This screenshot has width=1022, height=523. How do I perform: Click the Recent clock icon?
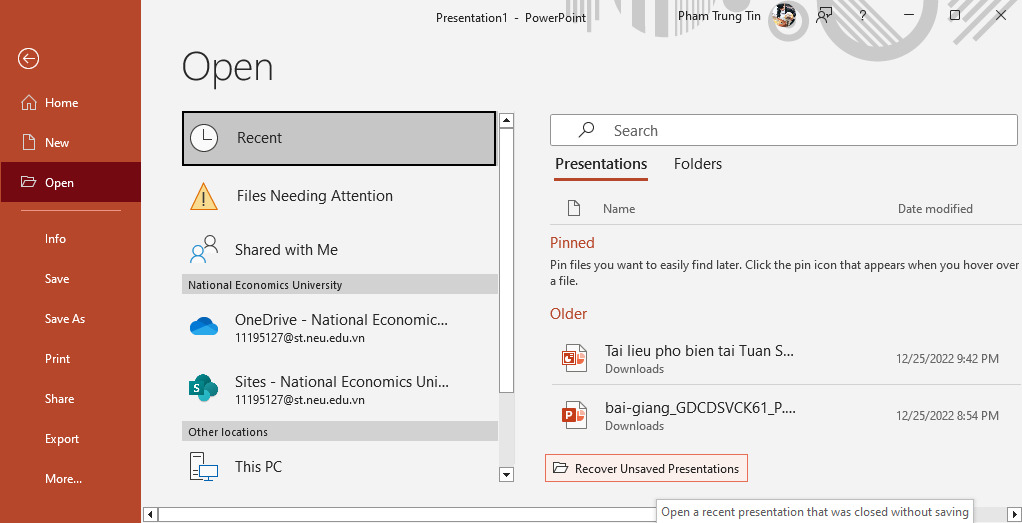(x=204, y=138)
